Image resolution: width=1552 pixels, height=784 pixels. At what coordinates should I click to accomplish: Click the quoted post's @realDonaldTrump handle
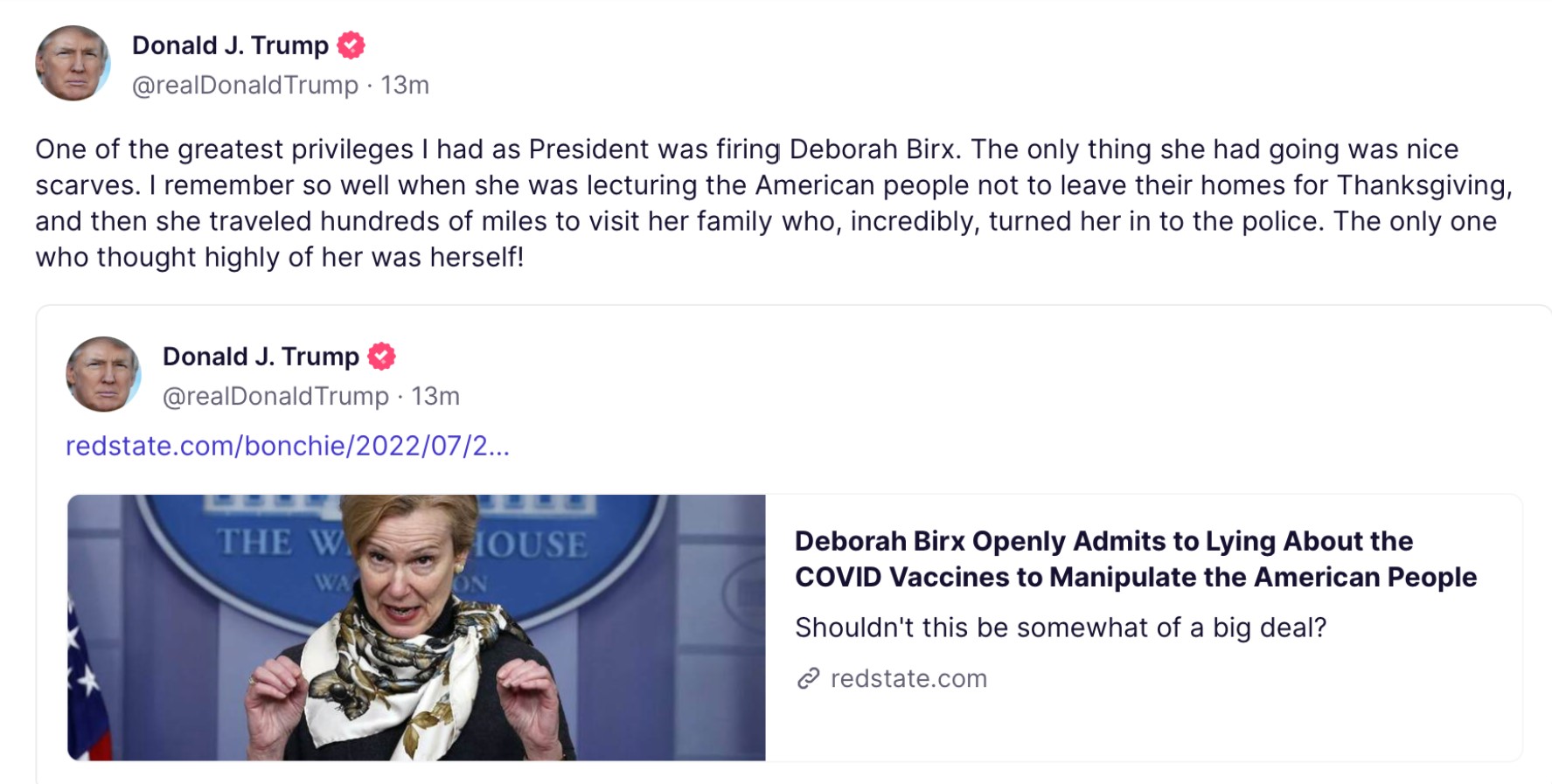[x=275, y=396]
